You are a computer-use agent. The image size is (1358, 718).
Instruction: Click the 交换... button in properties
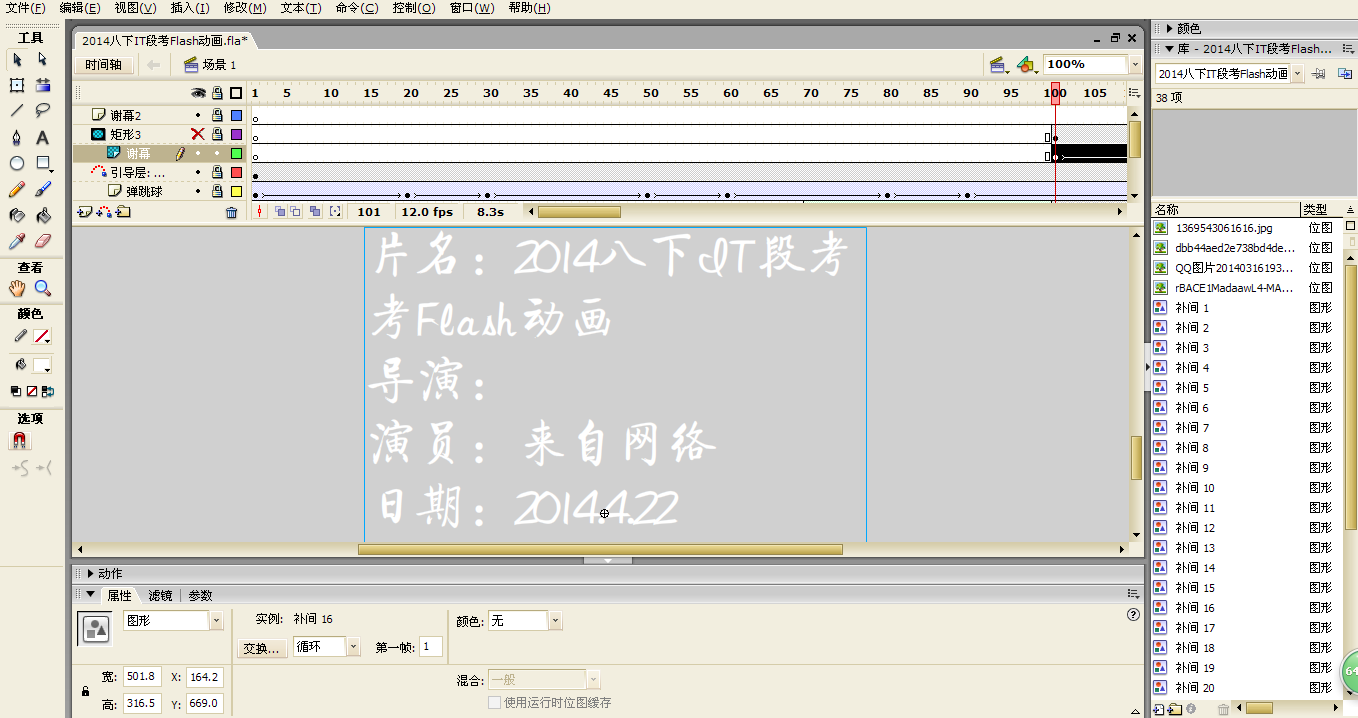click(x=263, y=646)
